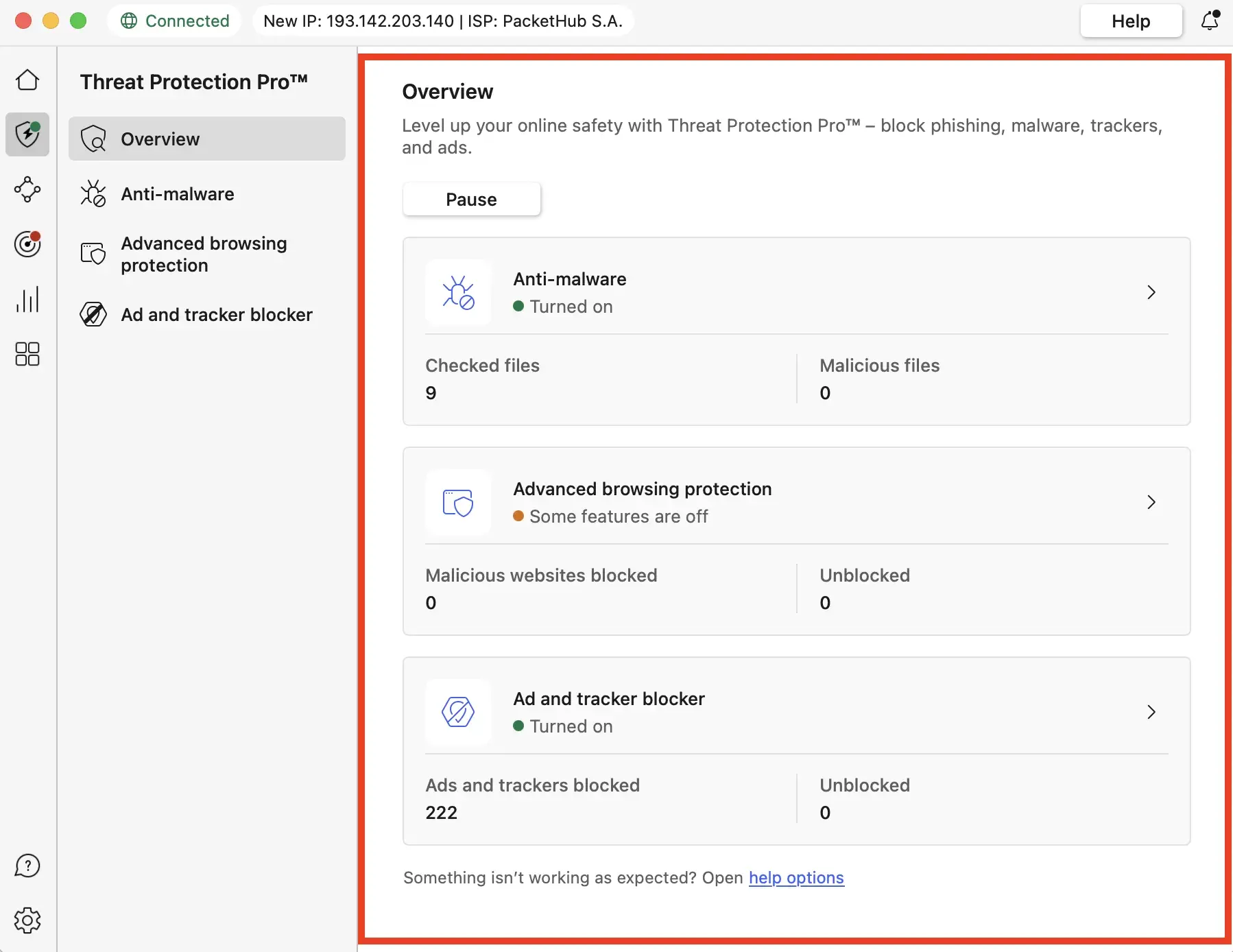Click the Connected status indicator
Screen dimensions: 1233x952
pyautogui.click(x=175, y=21)
